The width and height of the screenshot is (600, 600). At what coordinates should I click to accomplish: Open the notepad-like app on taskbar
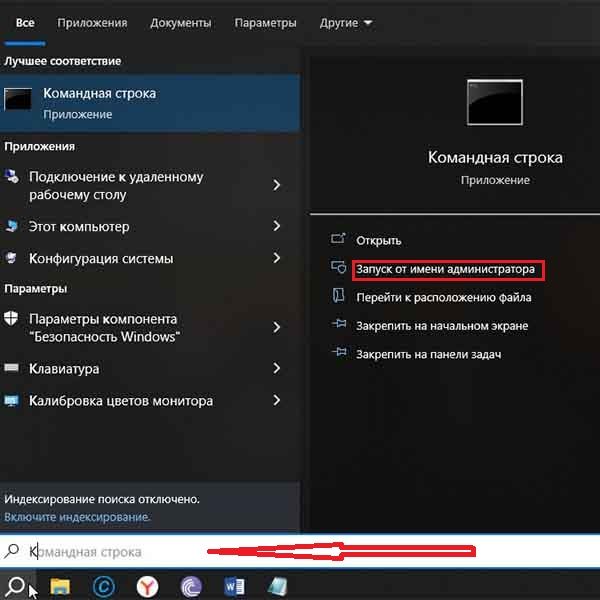click(x=277, y=586)
